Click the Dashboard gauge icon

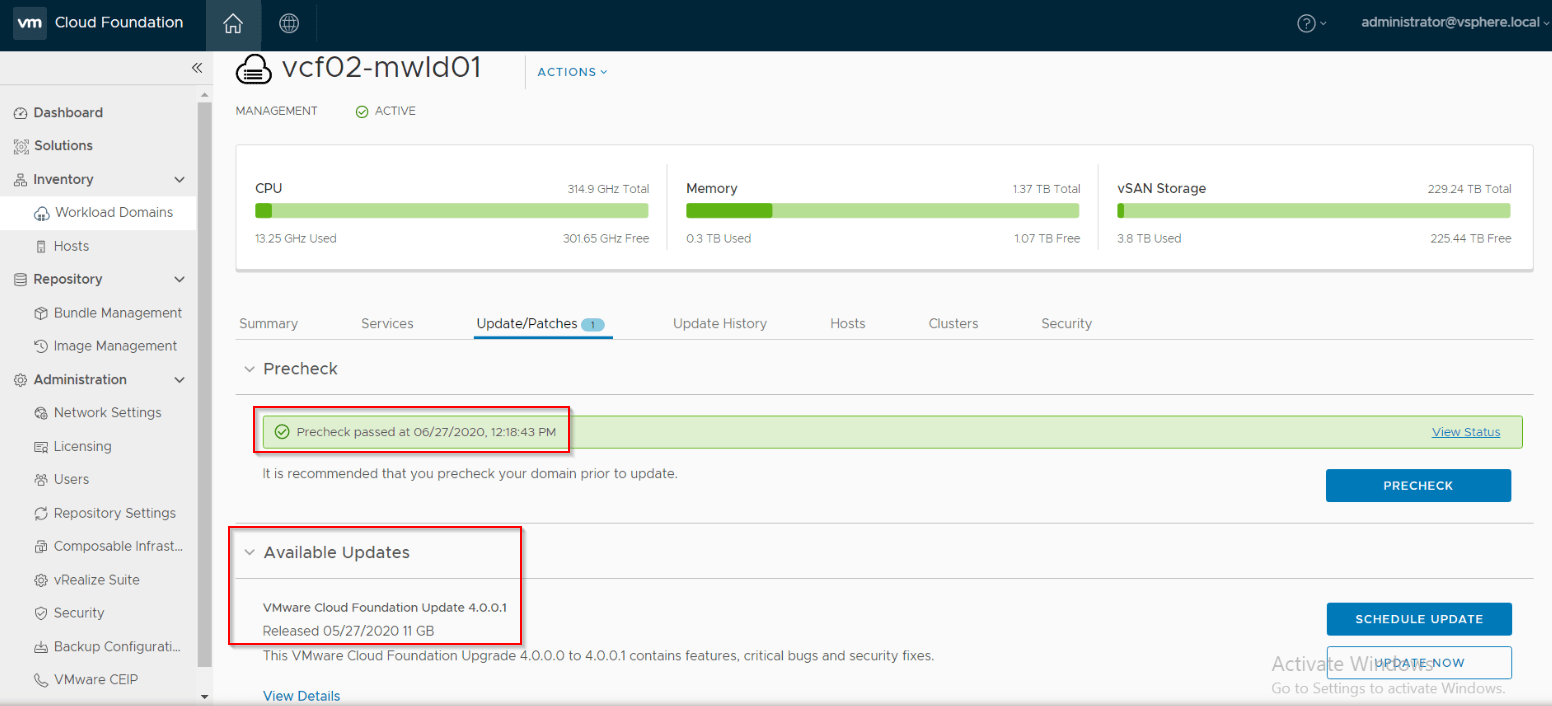click(x=21, y=113)
